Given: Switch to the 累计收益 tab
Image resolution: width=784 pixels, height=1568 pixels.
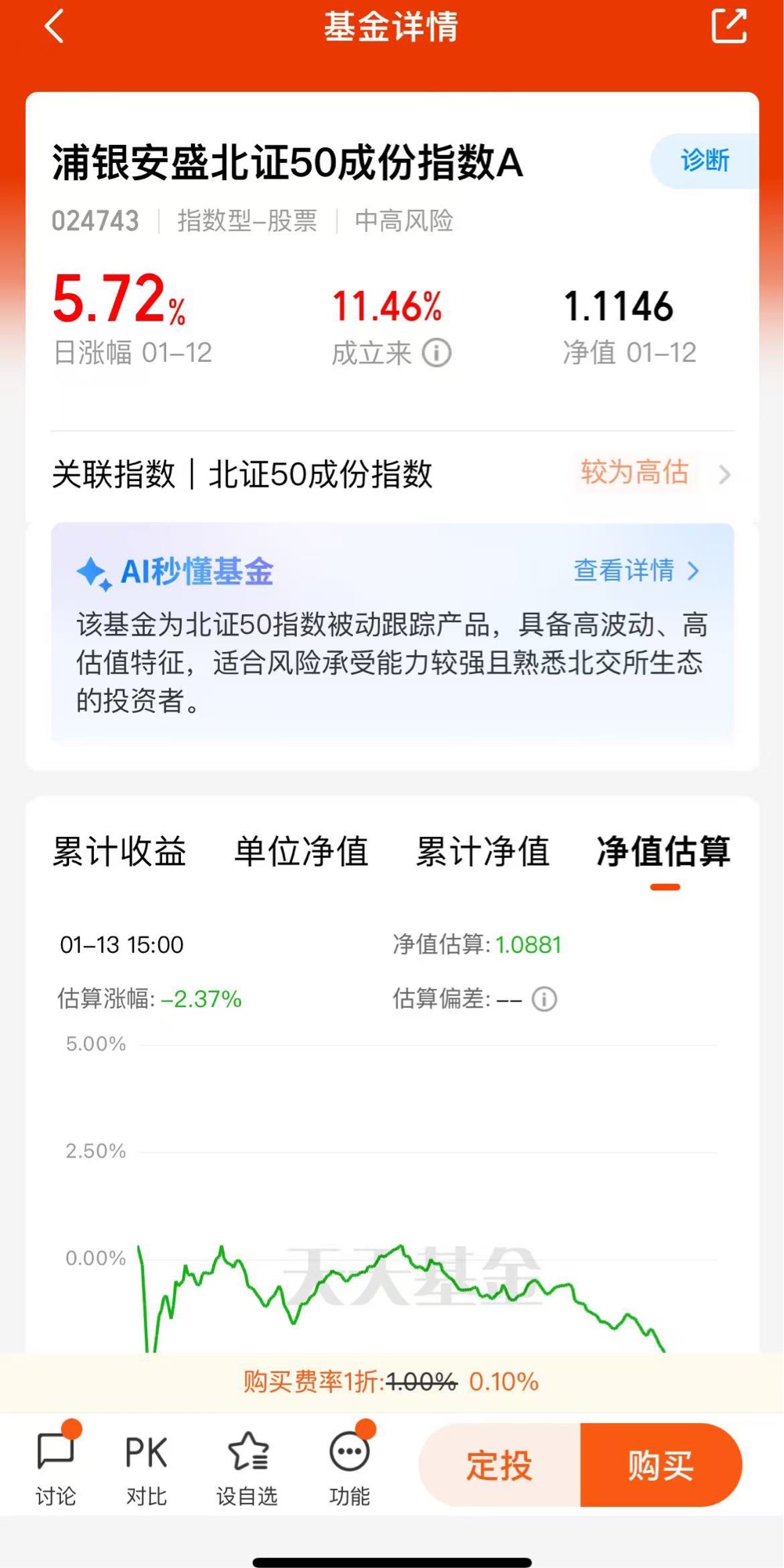Looking at the screenshot, I should point(120,852).
